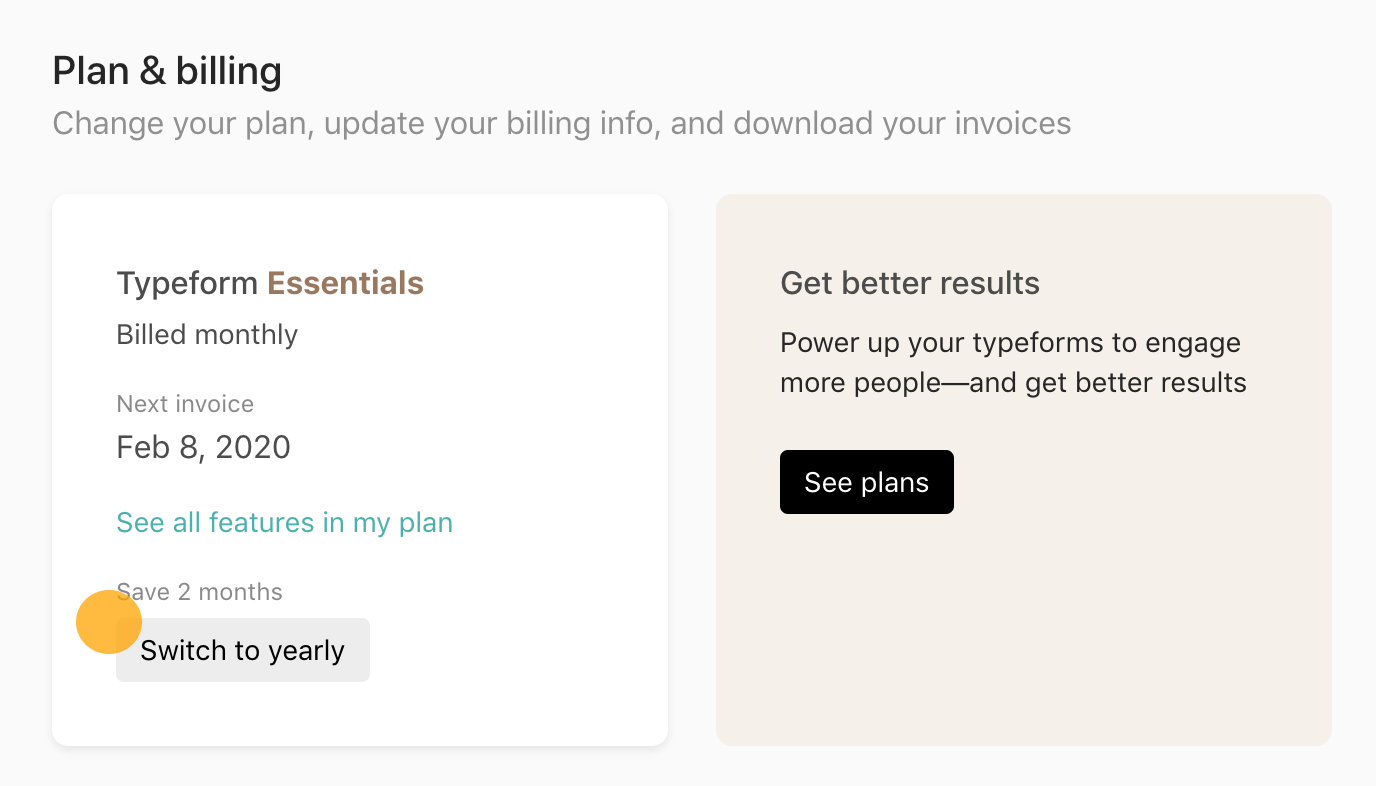Click the orange hotspot marker beside Switch to yearly
The image size is (1376, 786).
click(109, 622)
